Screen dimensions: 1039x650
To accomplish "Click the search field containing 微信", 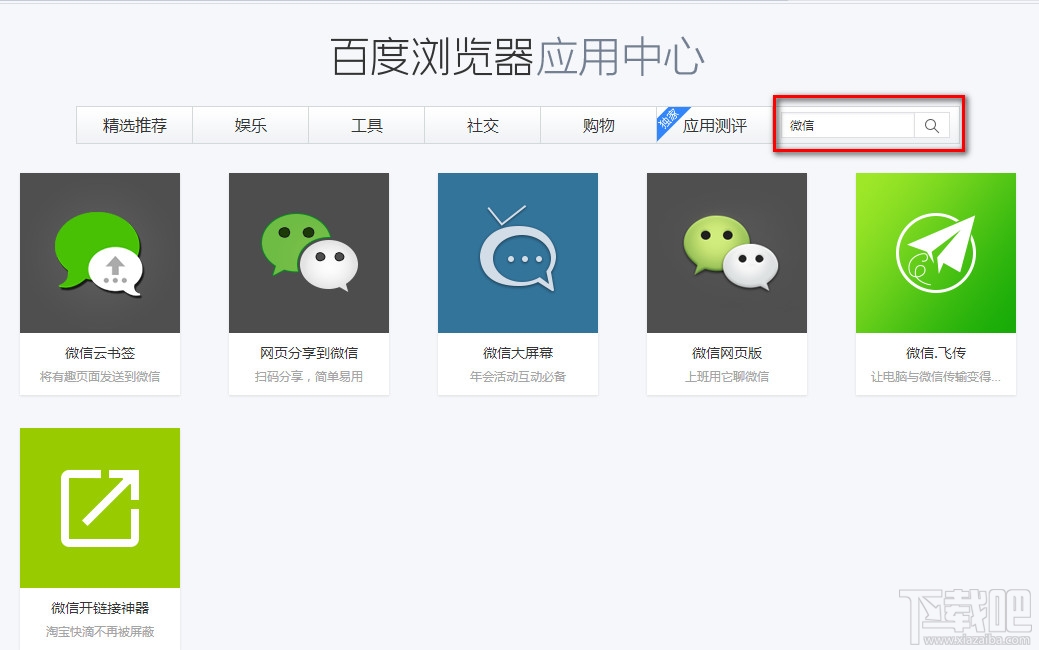I will 850,125.
